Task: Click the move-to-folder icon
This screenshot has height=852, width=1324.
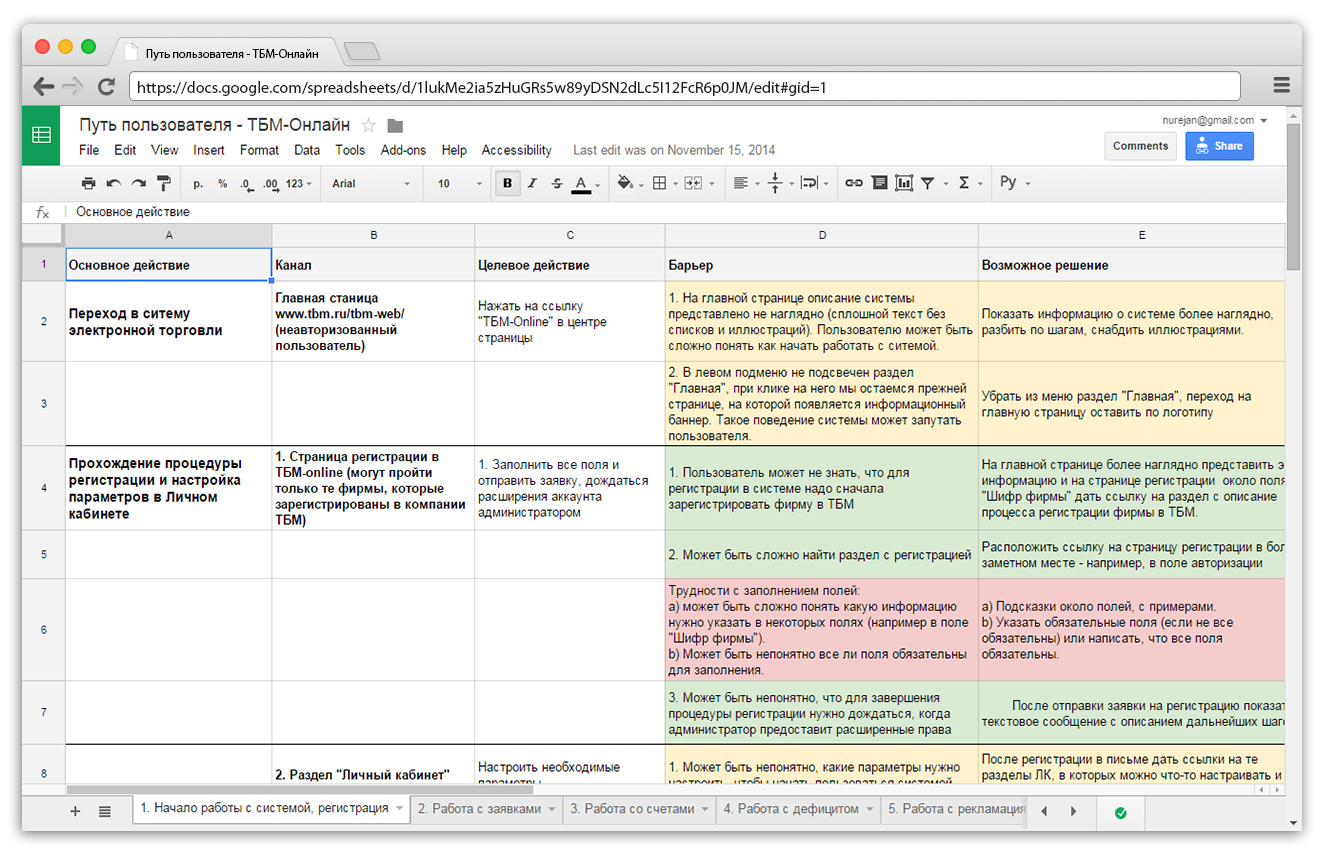Action: tap(395, 126)
